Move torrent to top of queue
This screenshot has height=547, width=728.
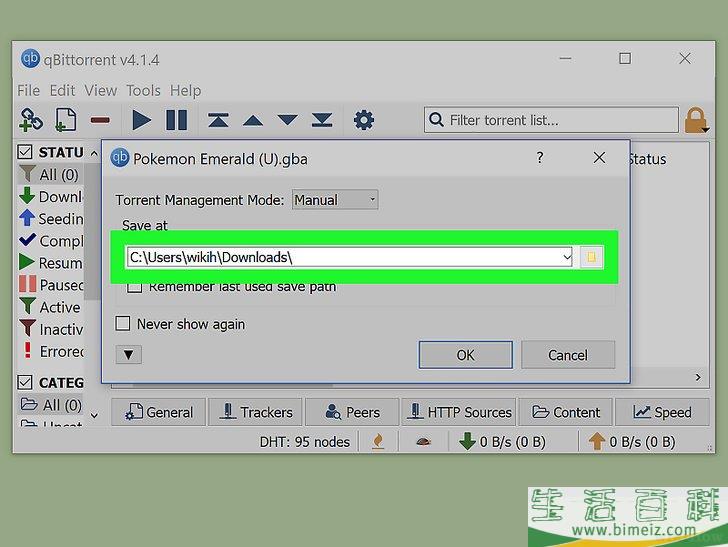[218, 121]
